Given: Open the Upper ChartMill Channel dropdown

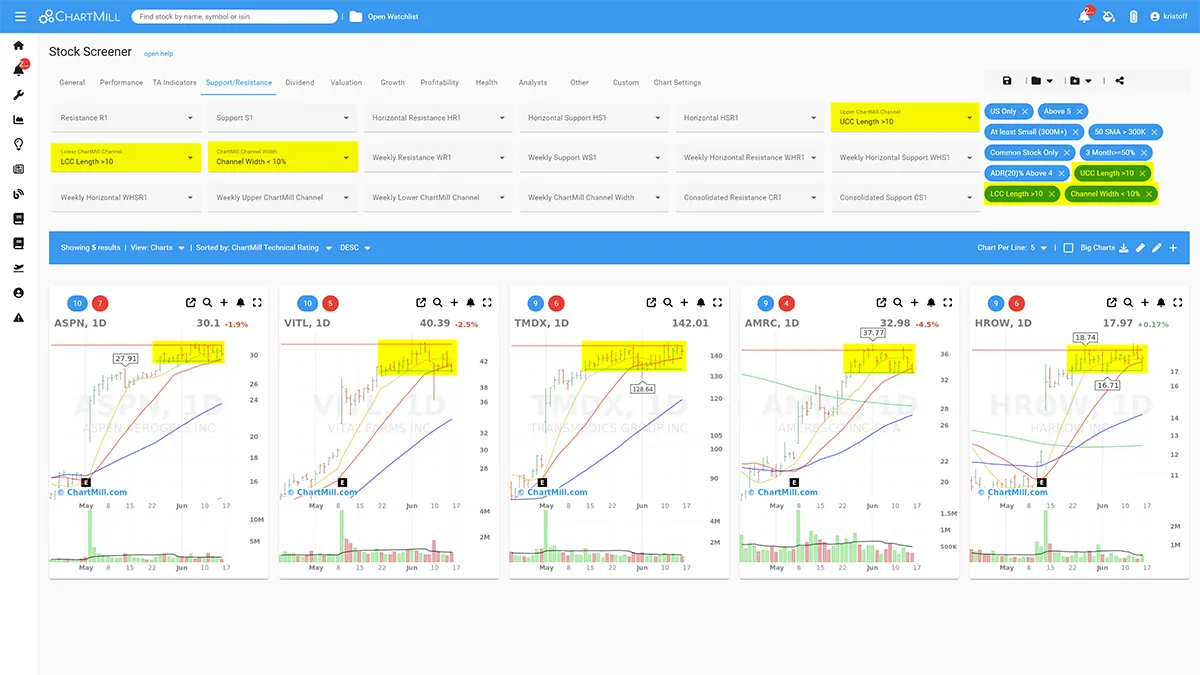Looking at the screenshot, I should (x=904, y=118).
